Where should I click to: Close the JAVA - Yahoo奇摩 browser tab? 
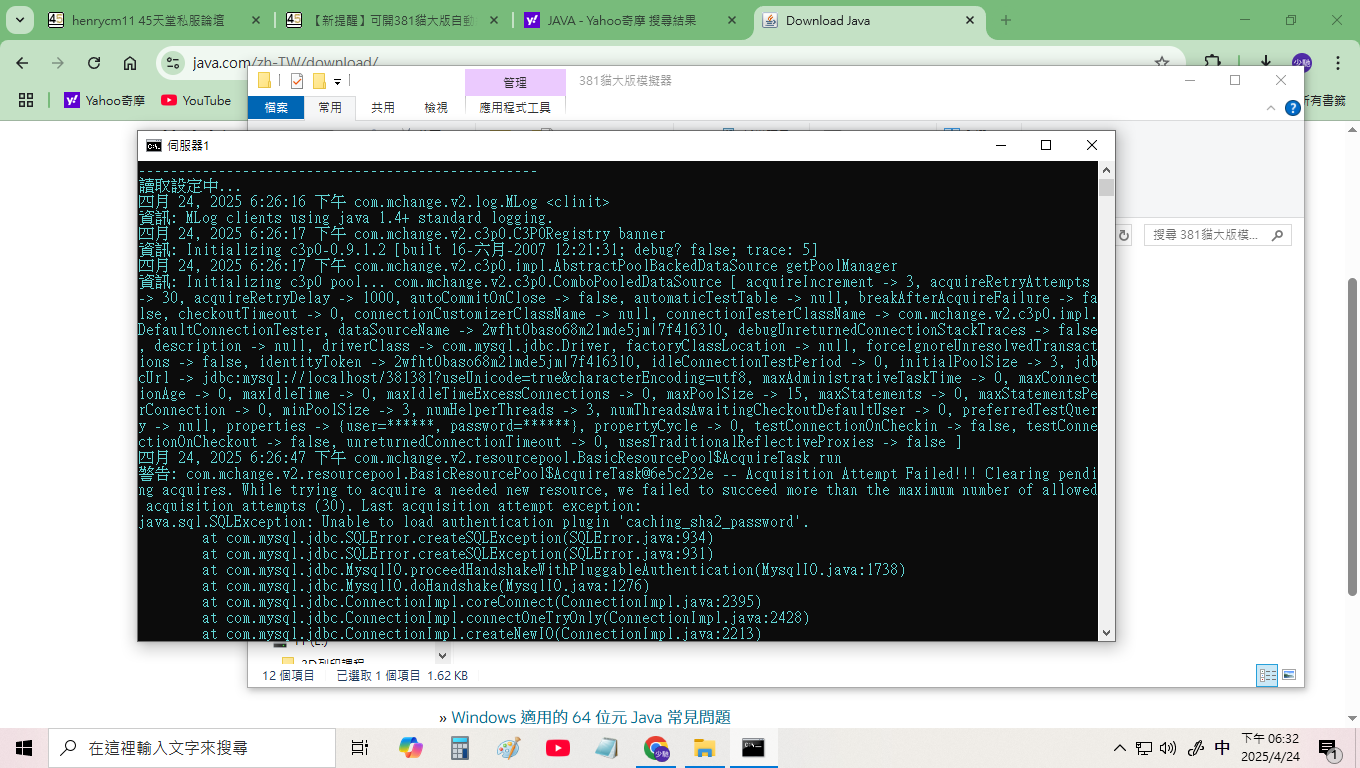coord(731,20)
